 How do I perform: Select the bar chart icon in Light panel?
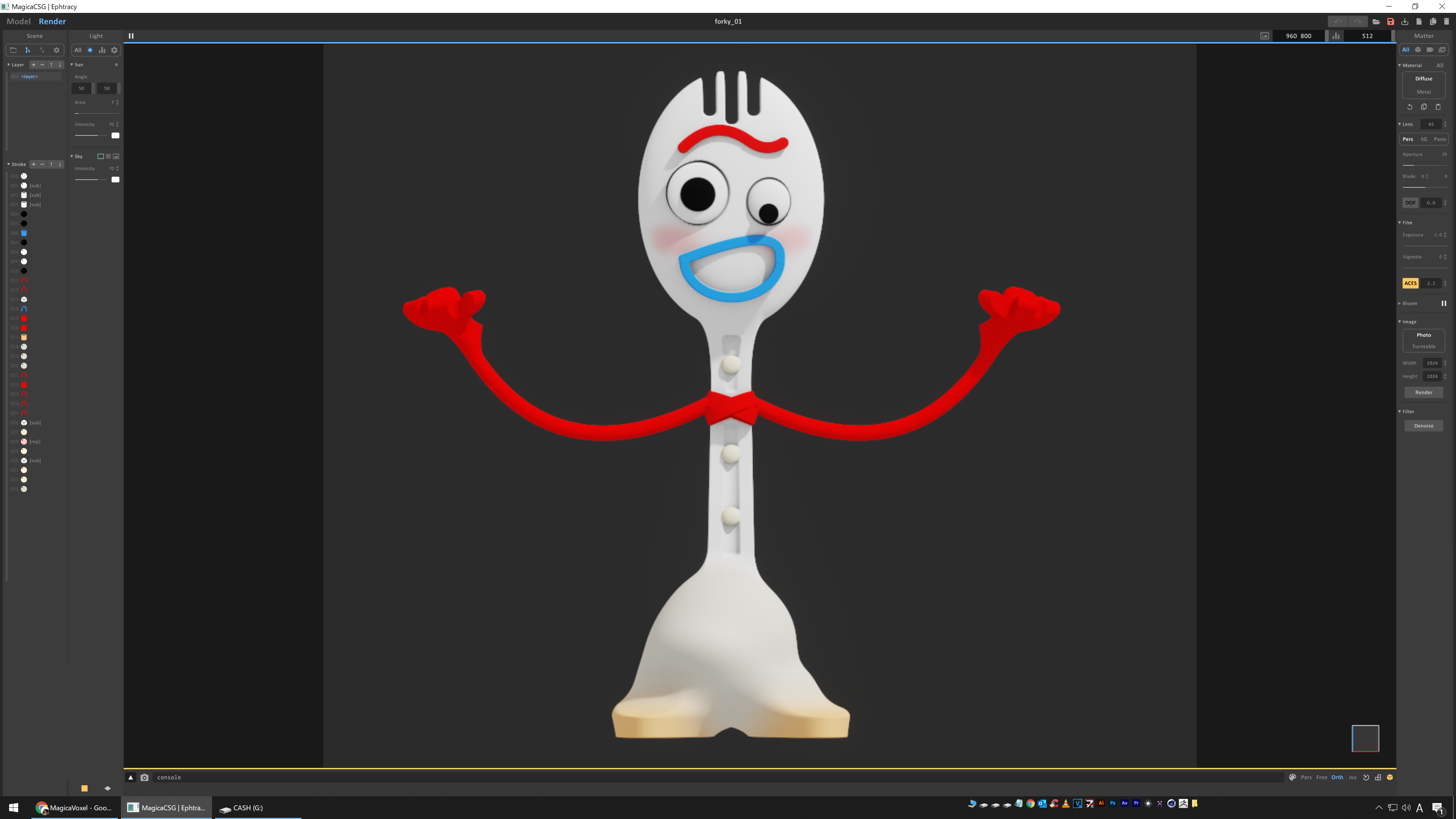102,50
